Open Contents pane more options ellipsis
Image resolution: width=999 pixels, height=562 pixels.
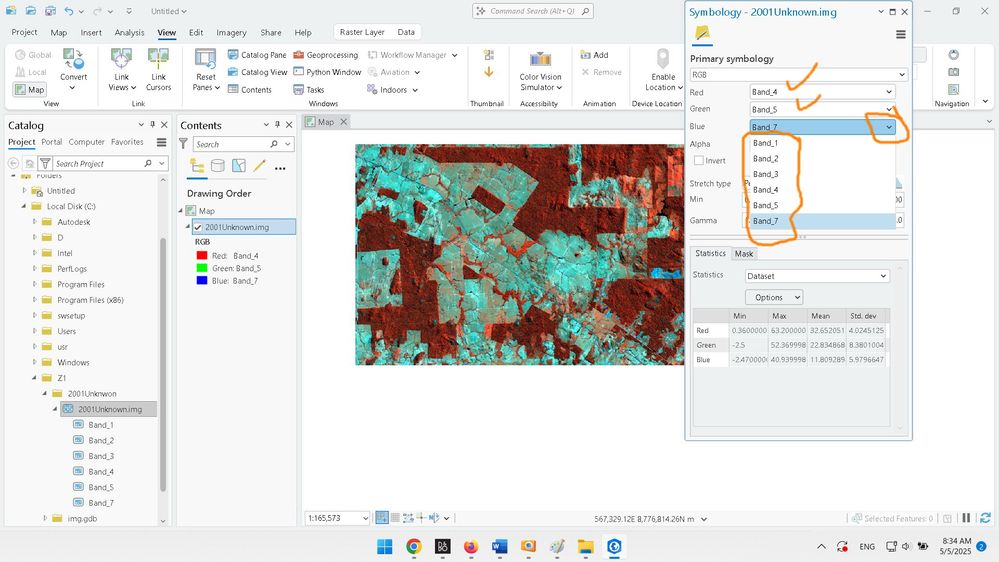click(x=280, y=168)
